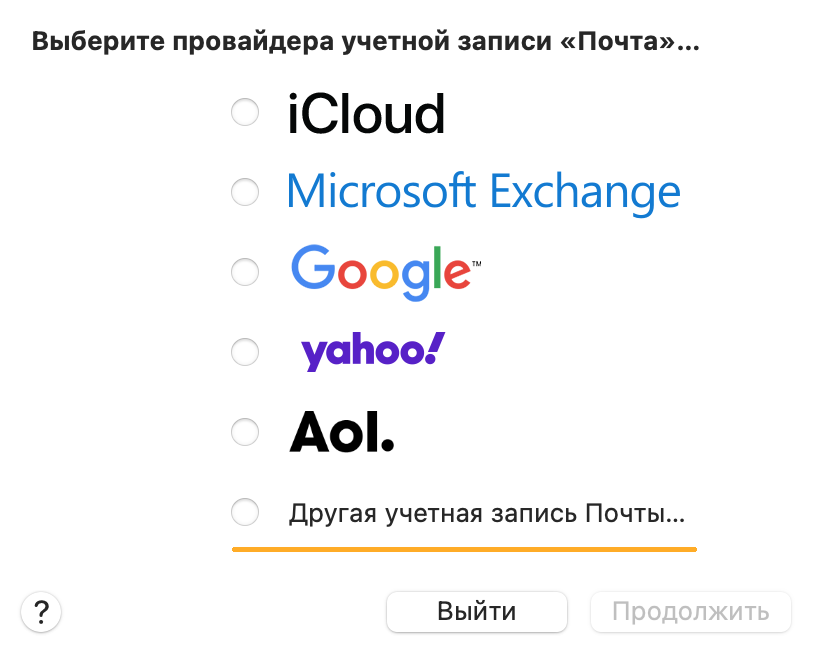This screenshot has height=661, width=823.
Task: Choose the Microsoft Exchange radio option
Action: coord(245,192)
